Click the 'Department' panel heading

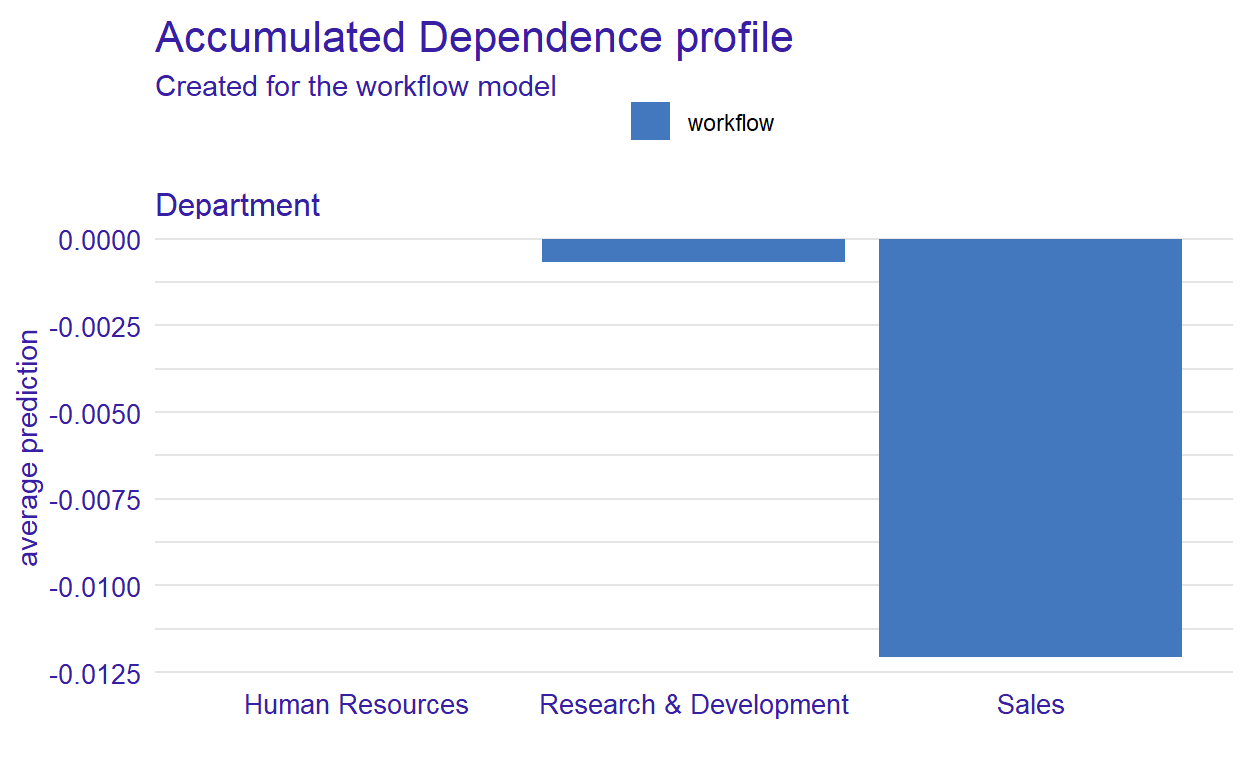(x=238, y=205)
